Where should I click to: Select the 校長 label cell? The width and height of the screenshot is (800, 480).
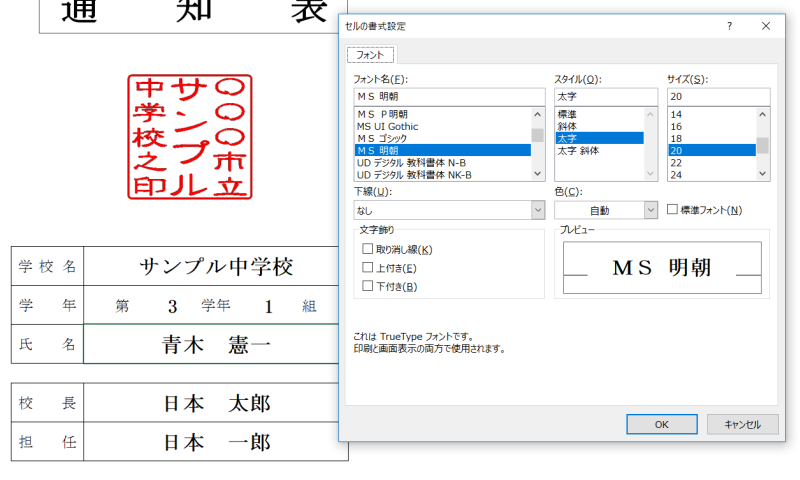pyautogui.click(x=47, y=403)
